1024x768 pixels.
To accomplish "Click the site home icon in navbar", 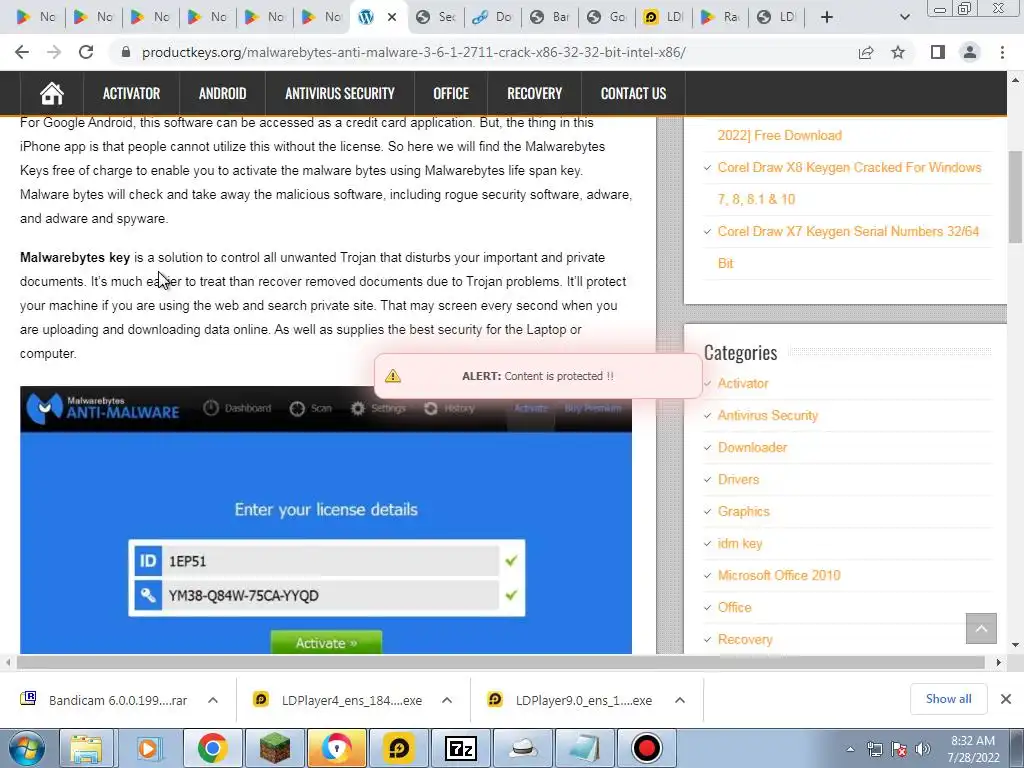I will tap(52, 93).
